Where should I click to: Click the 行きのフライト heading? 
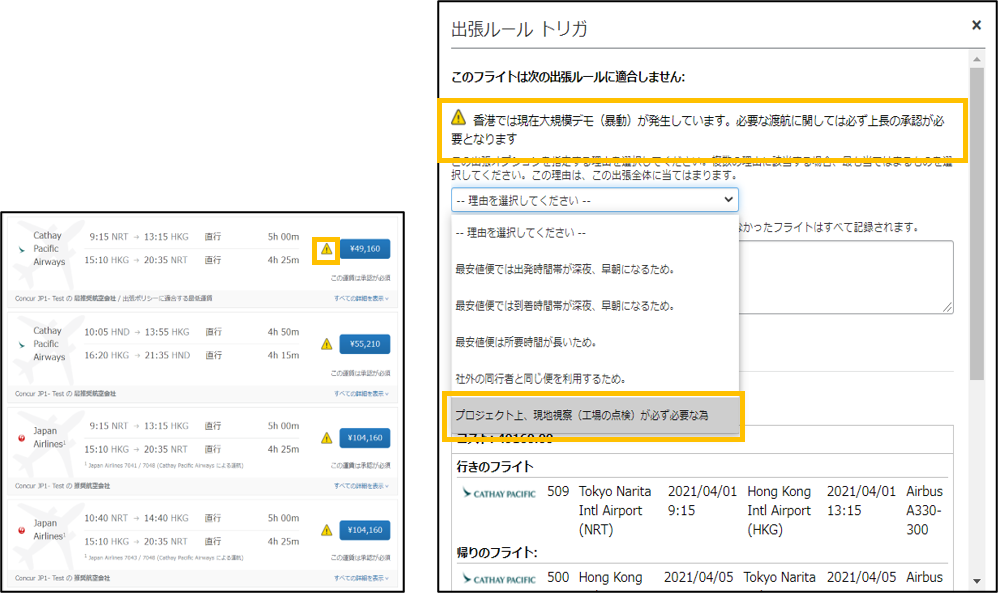point(495,467)
